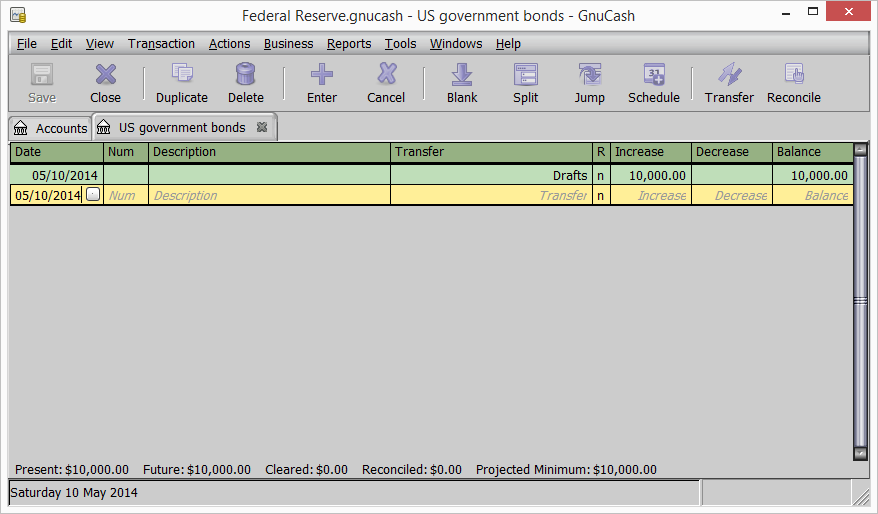Viewport: 878px width, 514px height.
Task: Delete the current transaction via toolbar
Action: pos(245,83)
